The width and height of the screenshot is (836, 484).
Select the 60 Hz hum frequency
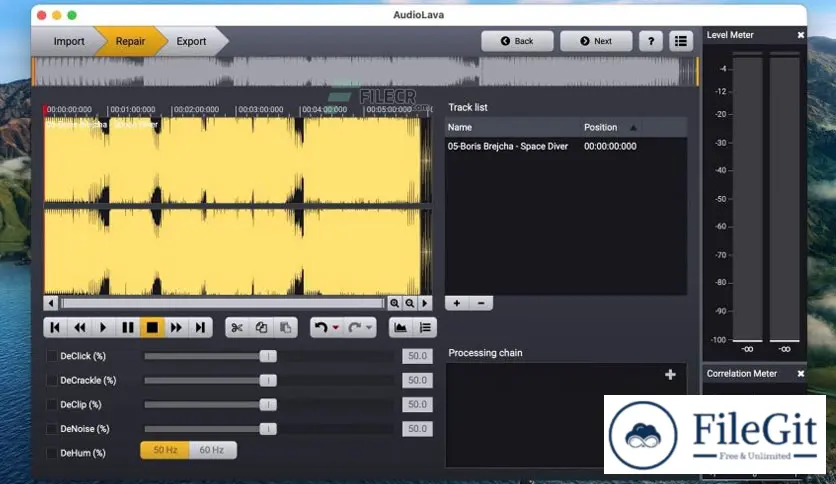click(212, 450)
